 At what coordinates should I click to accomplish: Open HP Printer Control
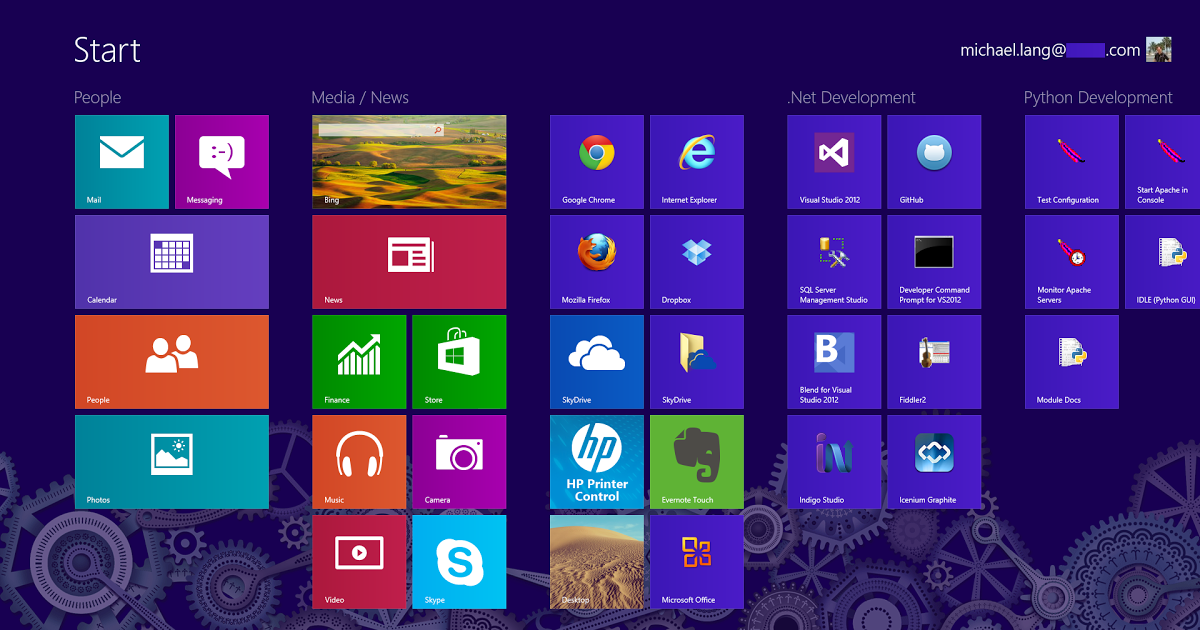tap(597, 462)
